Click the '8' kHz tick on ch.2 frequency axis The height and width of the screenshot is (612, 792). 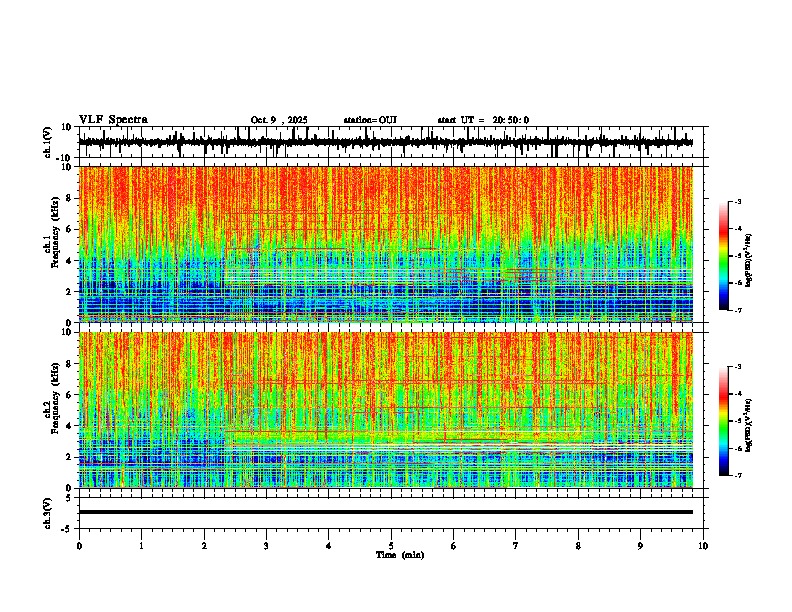(70, 363)
